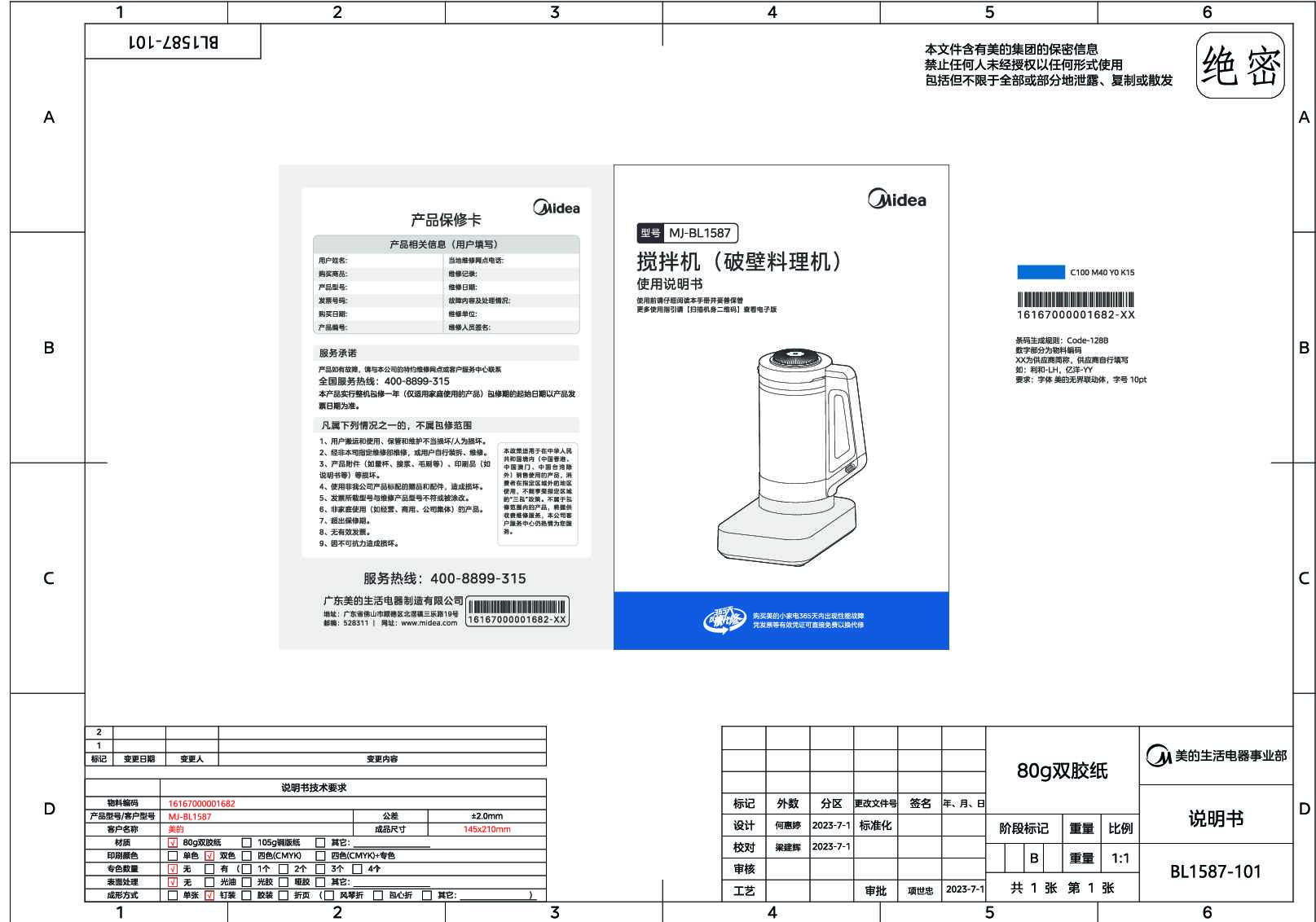Viewport: 1316px width, 922px height.
Task: Toggle the 四色(CMYK) checkbox
Action: (247, 856)
